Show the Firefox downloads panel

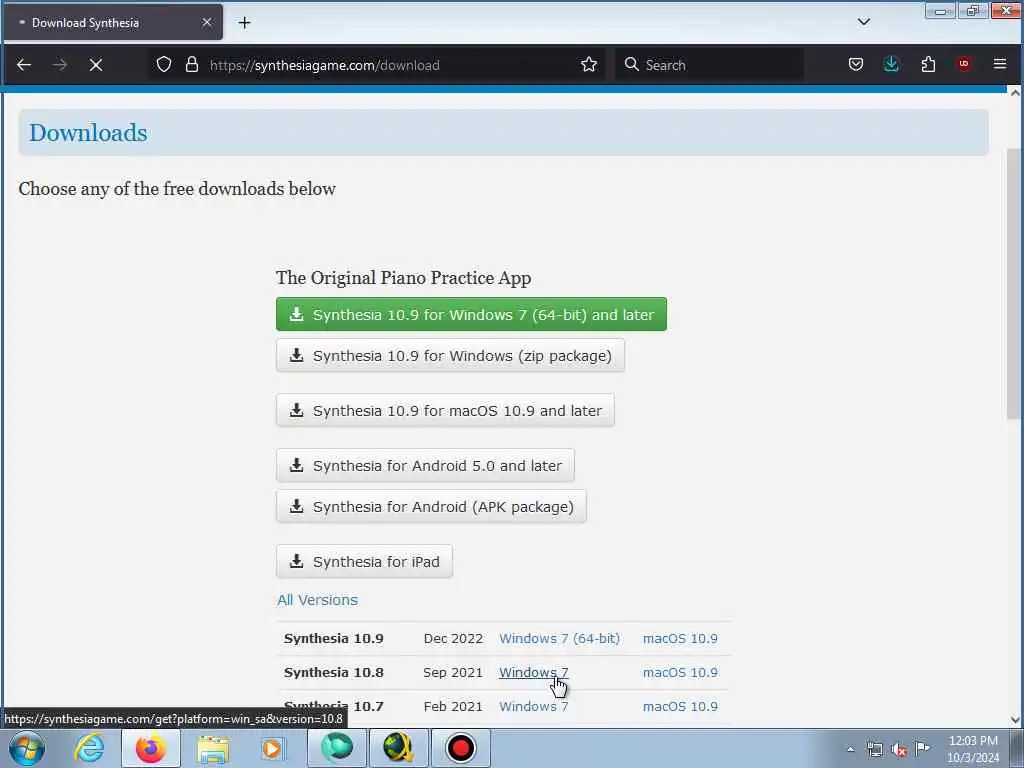click(x=891, y=64)
